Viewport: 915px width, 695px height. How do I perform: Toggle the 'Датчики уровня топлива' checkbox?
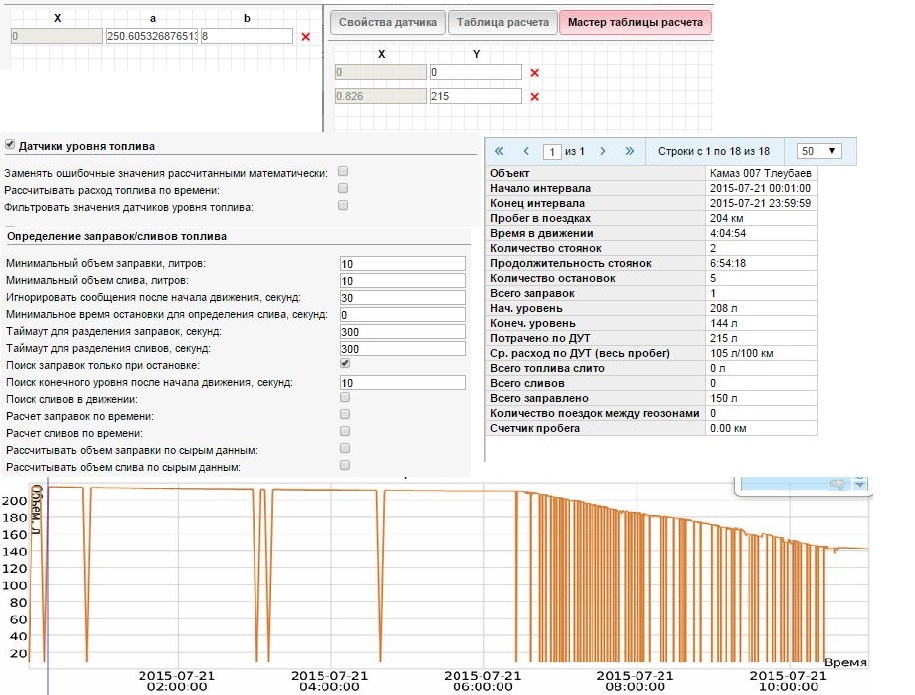[10, 145]
